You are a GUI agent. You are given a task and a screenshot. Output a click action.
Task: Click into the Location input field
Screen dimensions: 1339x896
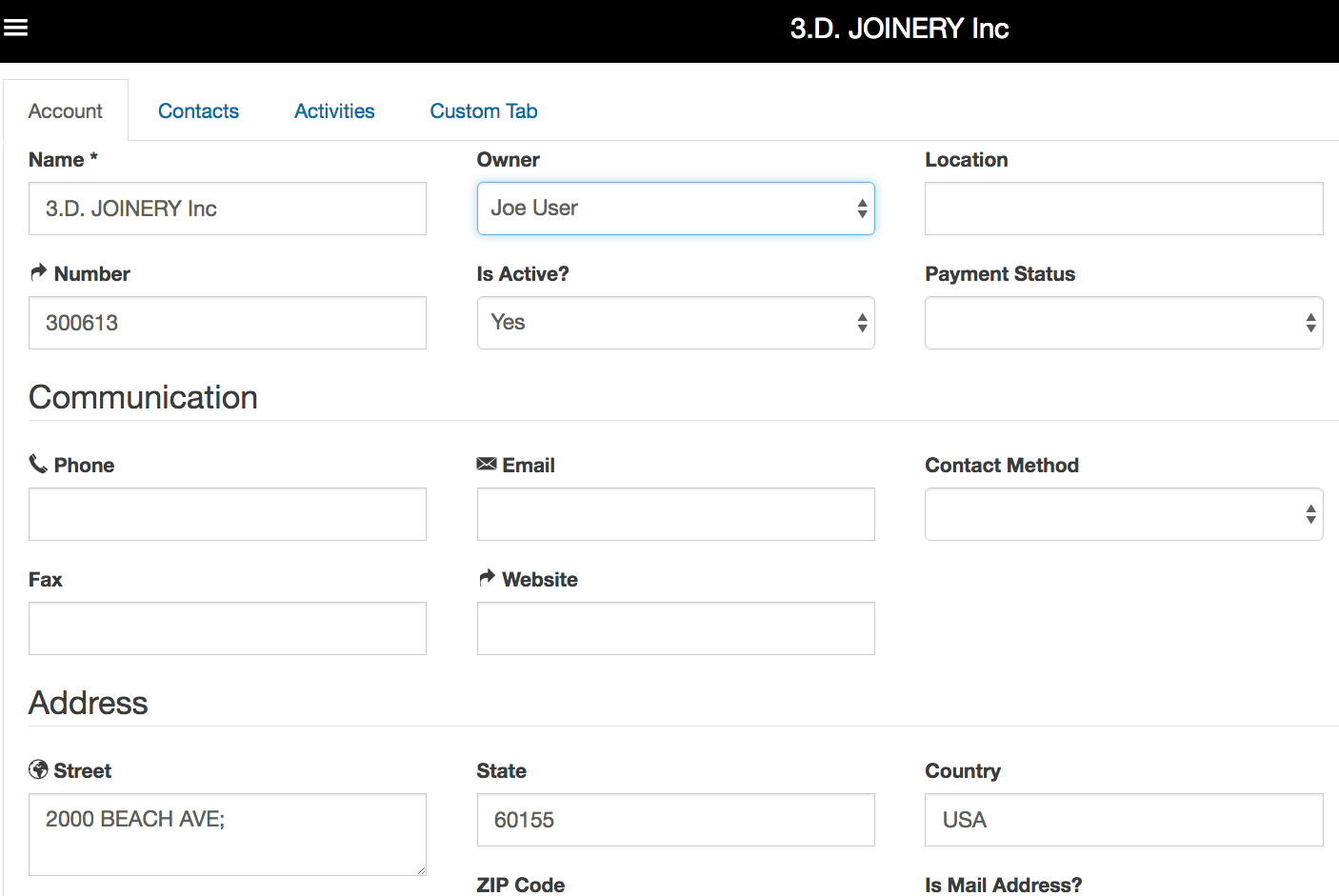pyautogui.click(x=1124, y=209)
